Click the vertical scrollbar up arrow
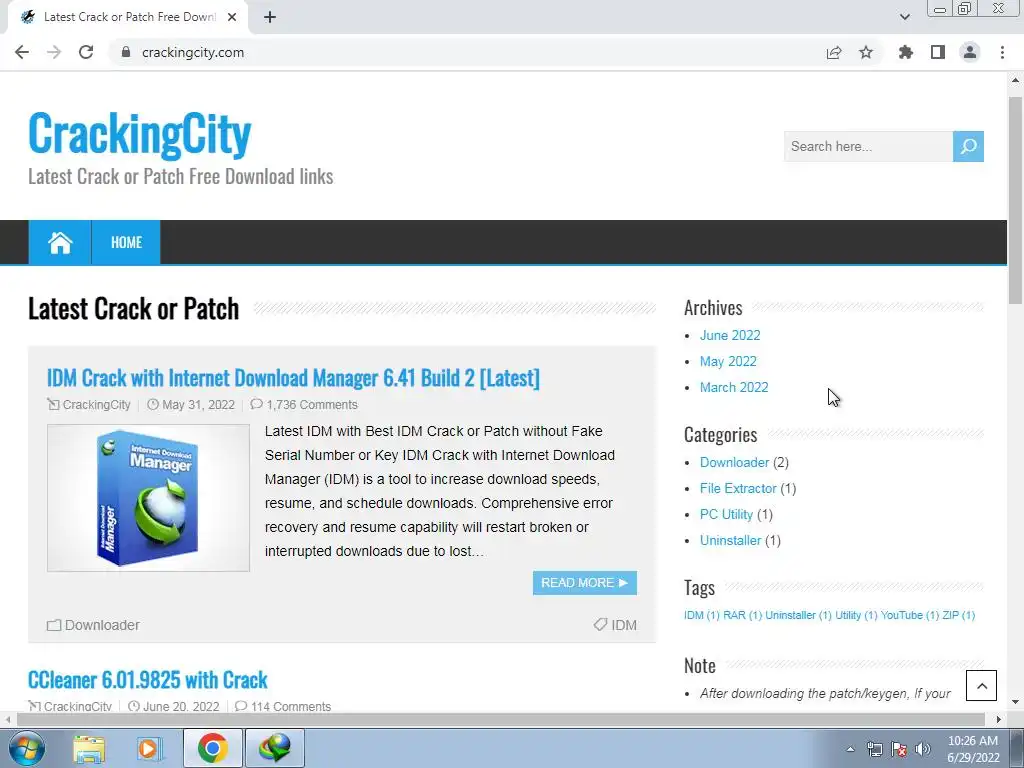The height and width of the screenshot is (768, 1024). pos(1016,80)
